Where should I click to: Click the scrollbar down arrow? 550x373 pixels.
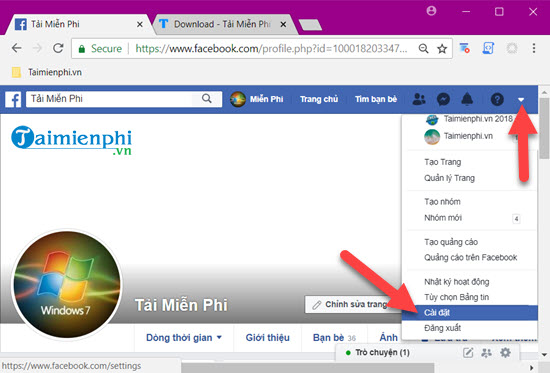tap(544, 354)
